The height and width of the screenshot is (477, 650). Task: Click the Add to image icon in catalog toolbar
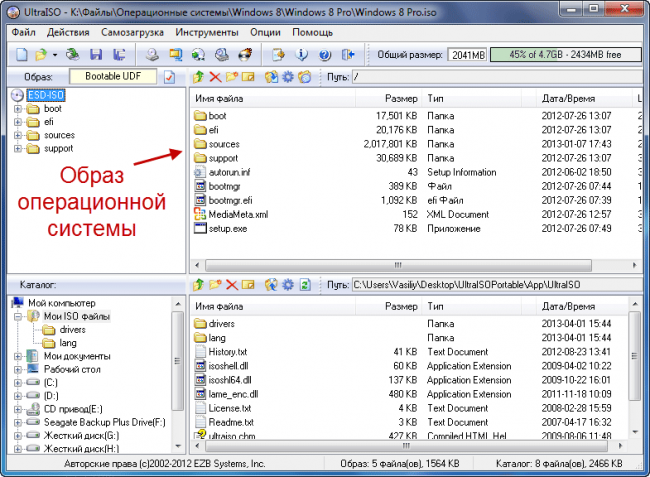point(272,285)
